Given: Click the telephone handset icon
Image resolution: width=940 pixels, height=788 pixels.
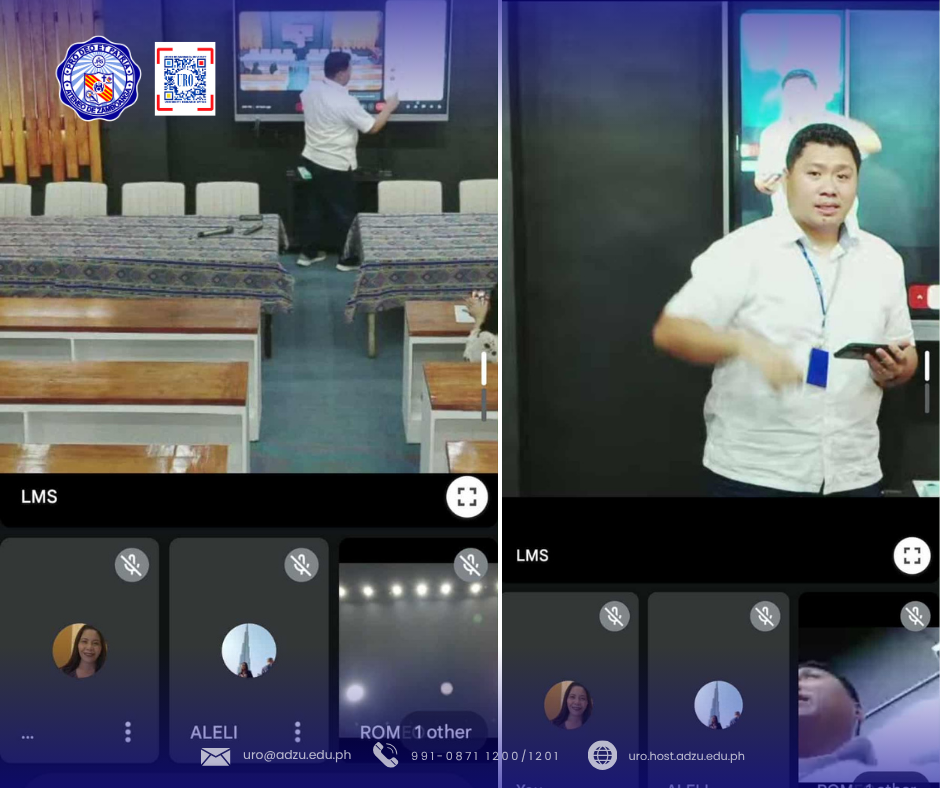Looking at the screenshot, I should (385, 755).
